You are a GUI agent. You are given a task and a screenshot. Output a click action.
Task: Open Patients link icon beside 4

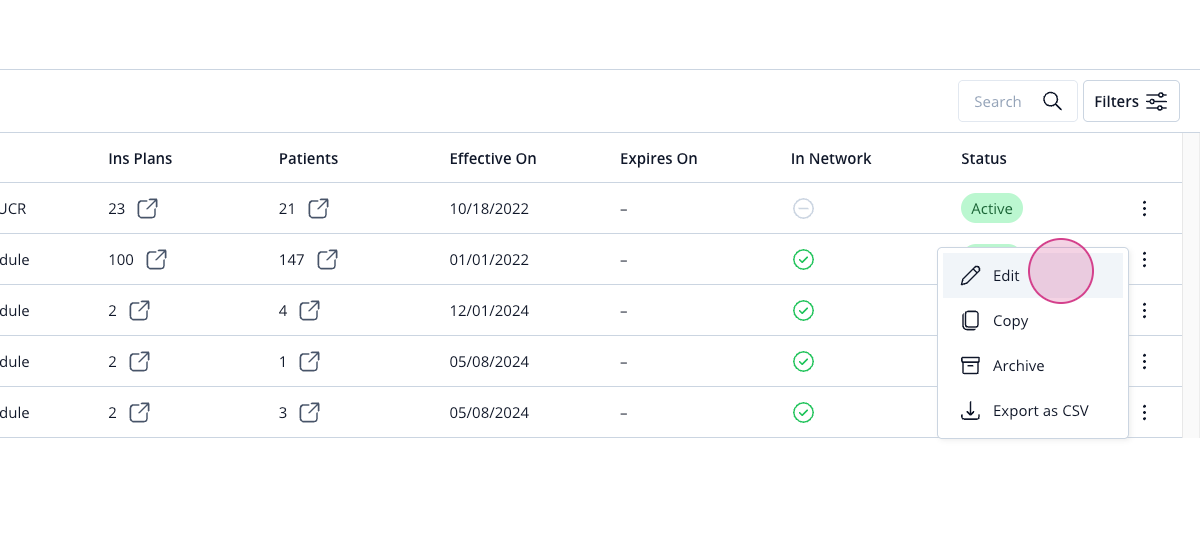click(310, 311)
